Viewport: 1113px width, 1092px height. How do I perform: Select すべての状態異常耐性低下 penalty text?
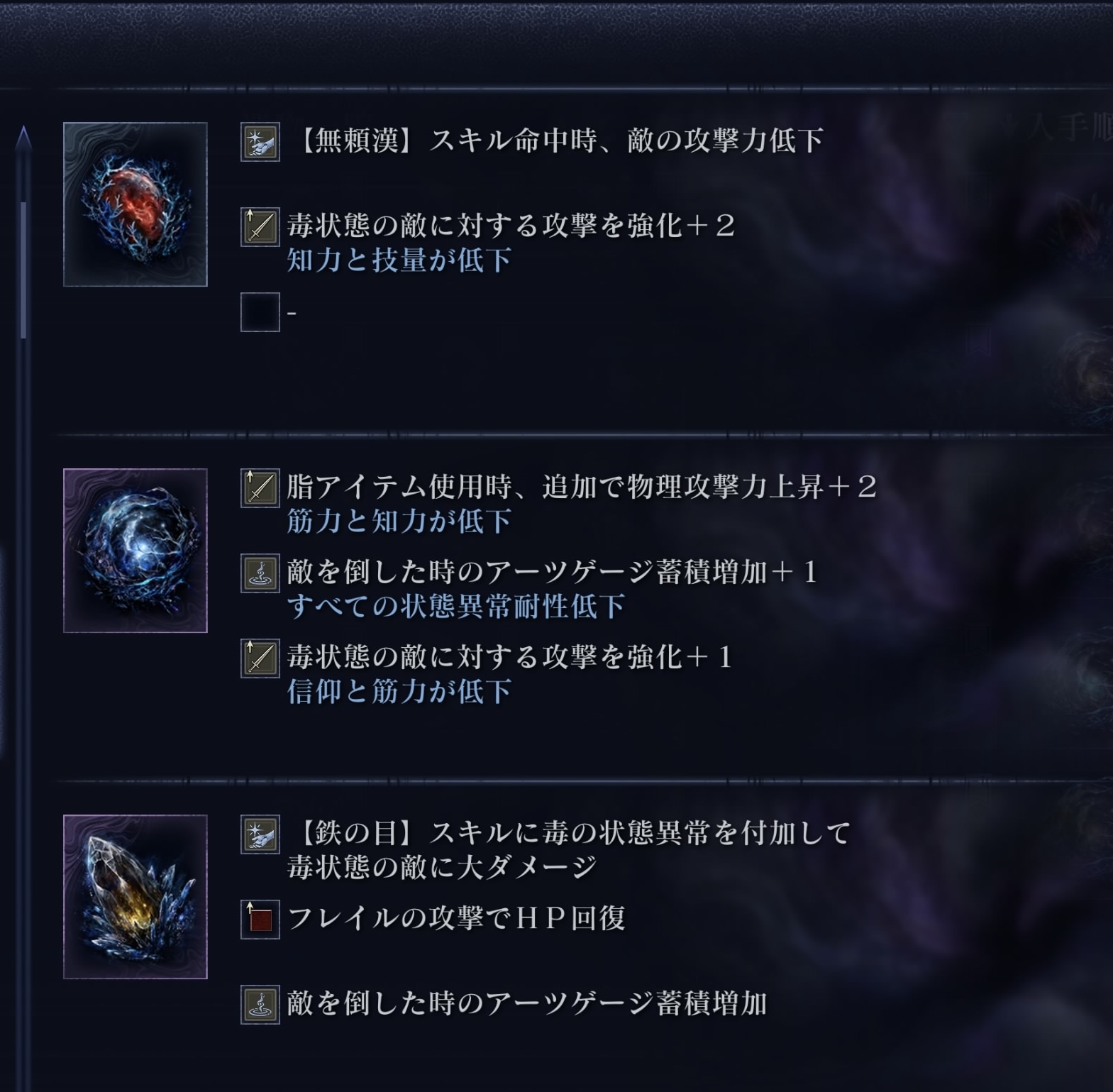(456, 607)
